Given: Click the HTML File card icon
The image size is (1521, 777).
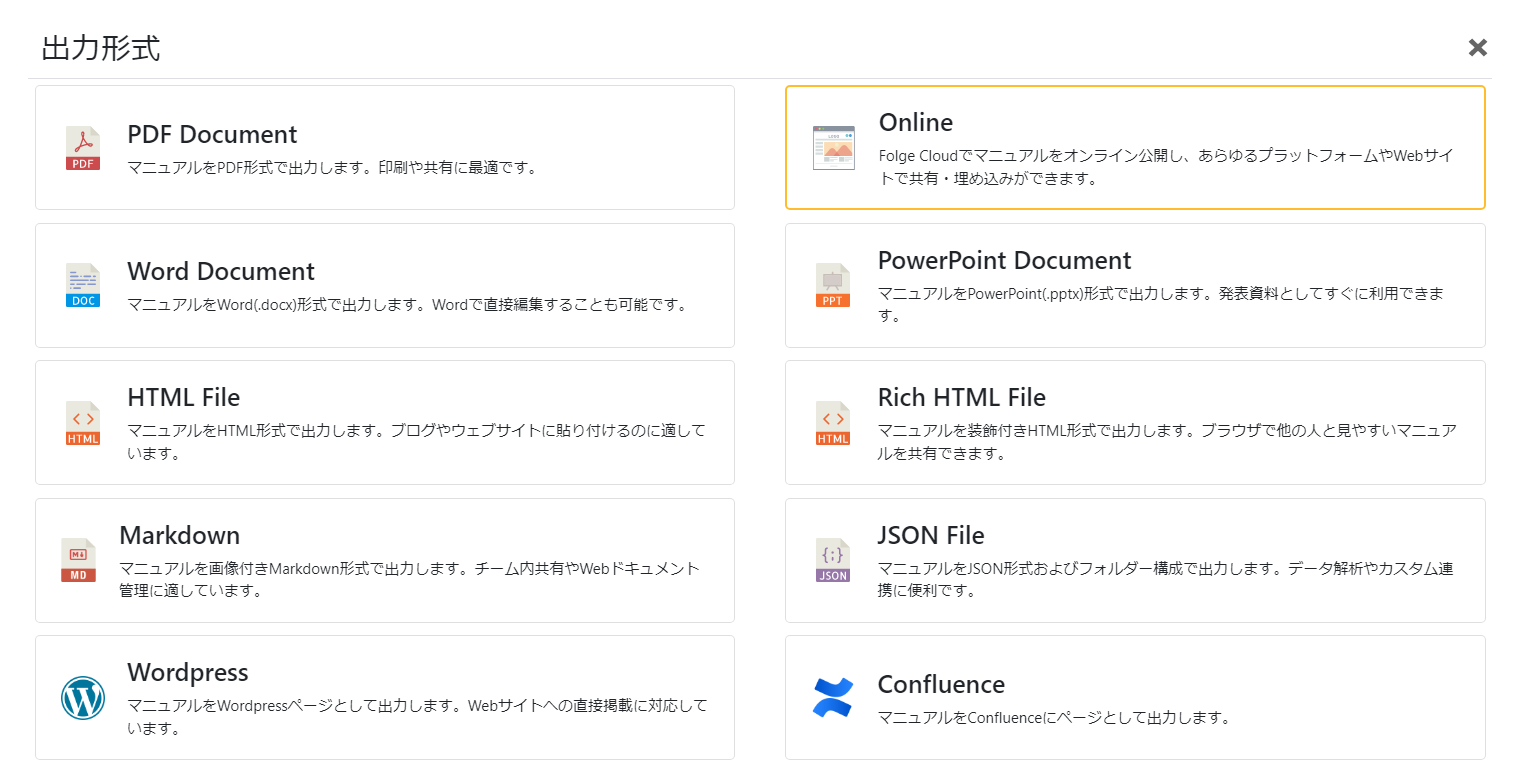Looking at the screenshot, I should [x=83, y=423].
